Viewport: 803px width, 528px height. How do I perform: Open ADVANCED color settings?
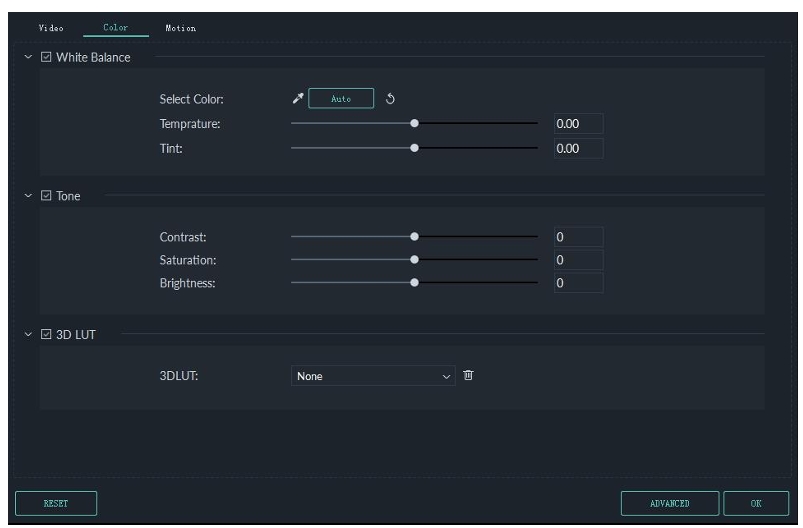point(670,503)
